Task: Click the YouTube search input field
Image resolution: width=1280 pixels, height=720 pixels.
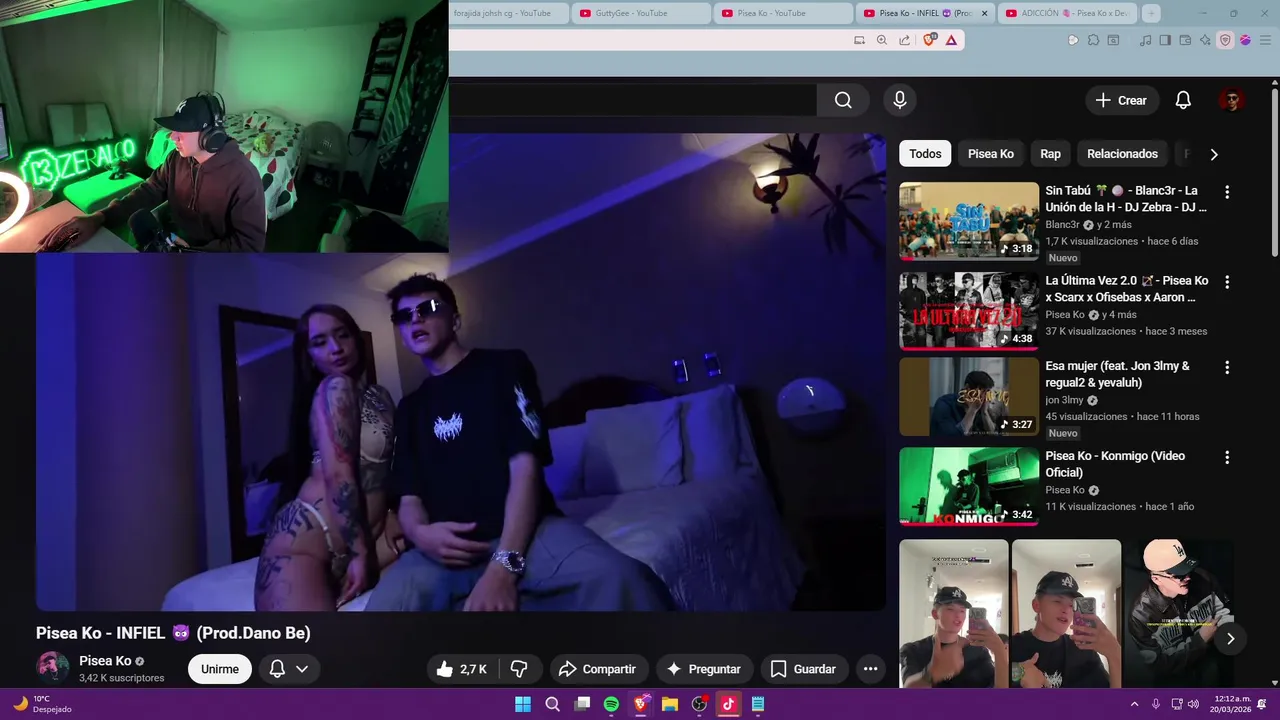Action: point(632,100)
